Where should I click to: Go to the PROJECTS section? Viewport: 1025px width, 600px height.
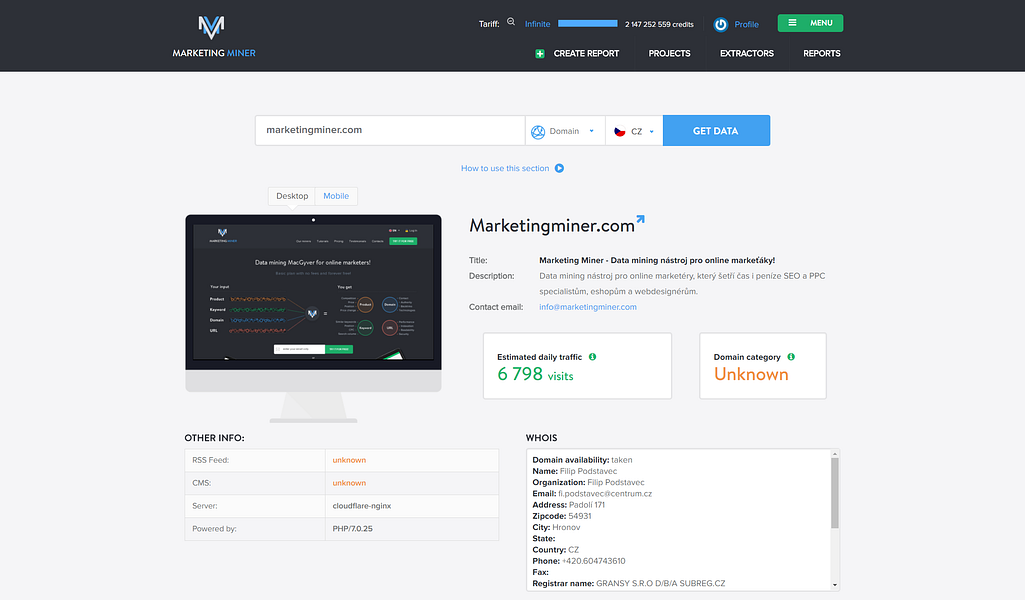[669, 54]
